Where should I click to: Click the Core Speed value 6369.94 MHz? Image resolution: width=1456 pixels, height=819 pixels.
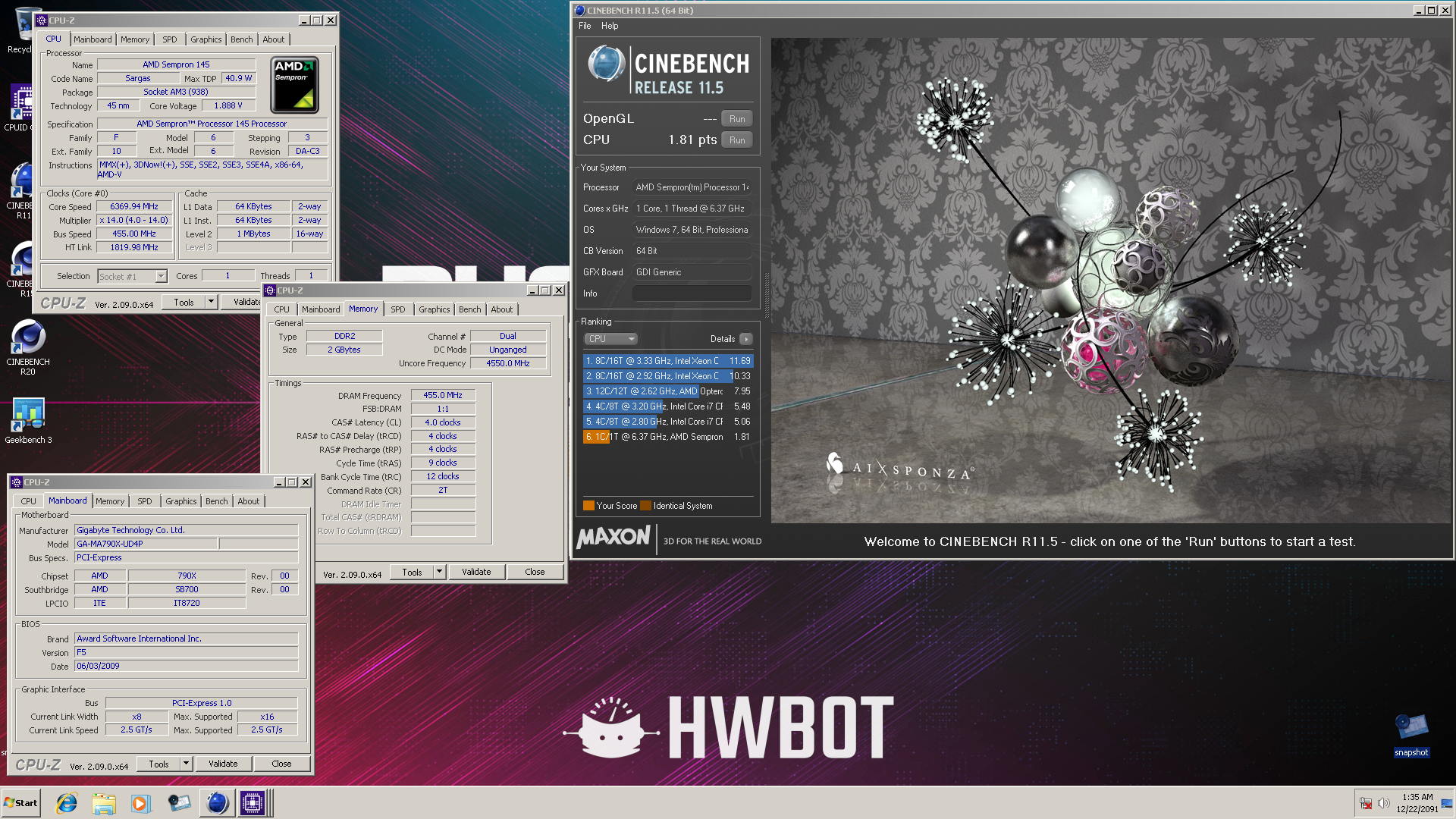pyautogui.click(x=134, y=206)
